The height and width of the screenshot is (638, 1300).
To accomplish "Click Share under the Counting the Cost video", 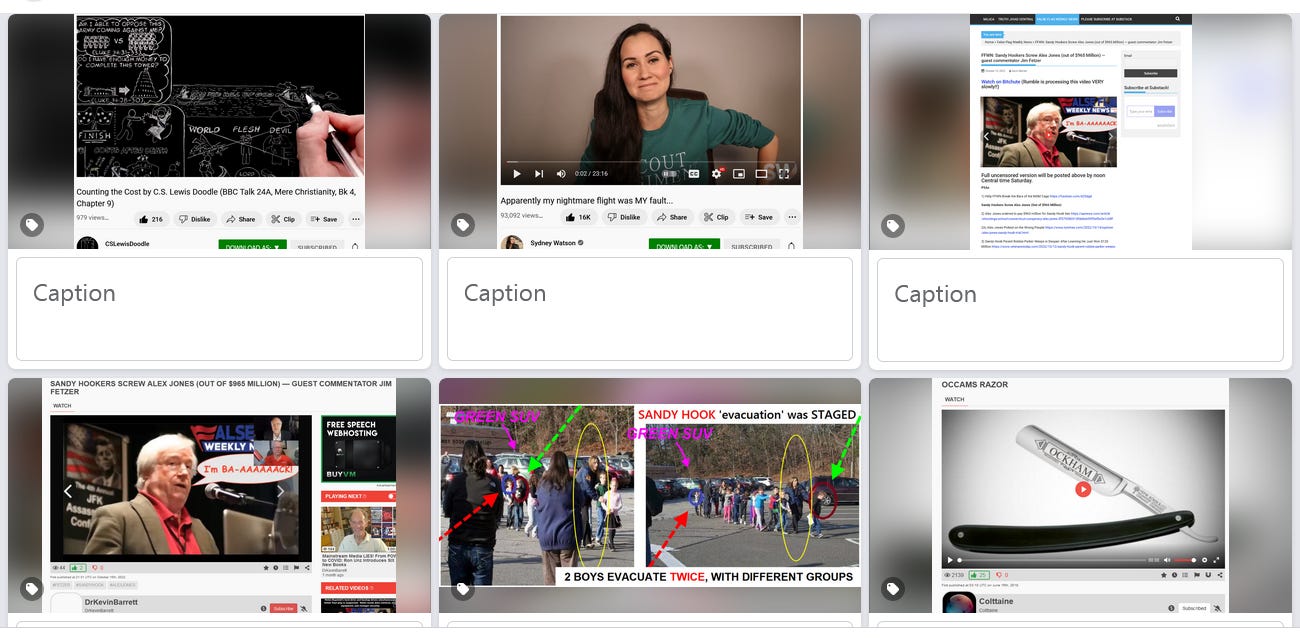I will [241, 218].
